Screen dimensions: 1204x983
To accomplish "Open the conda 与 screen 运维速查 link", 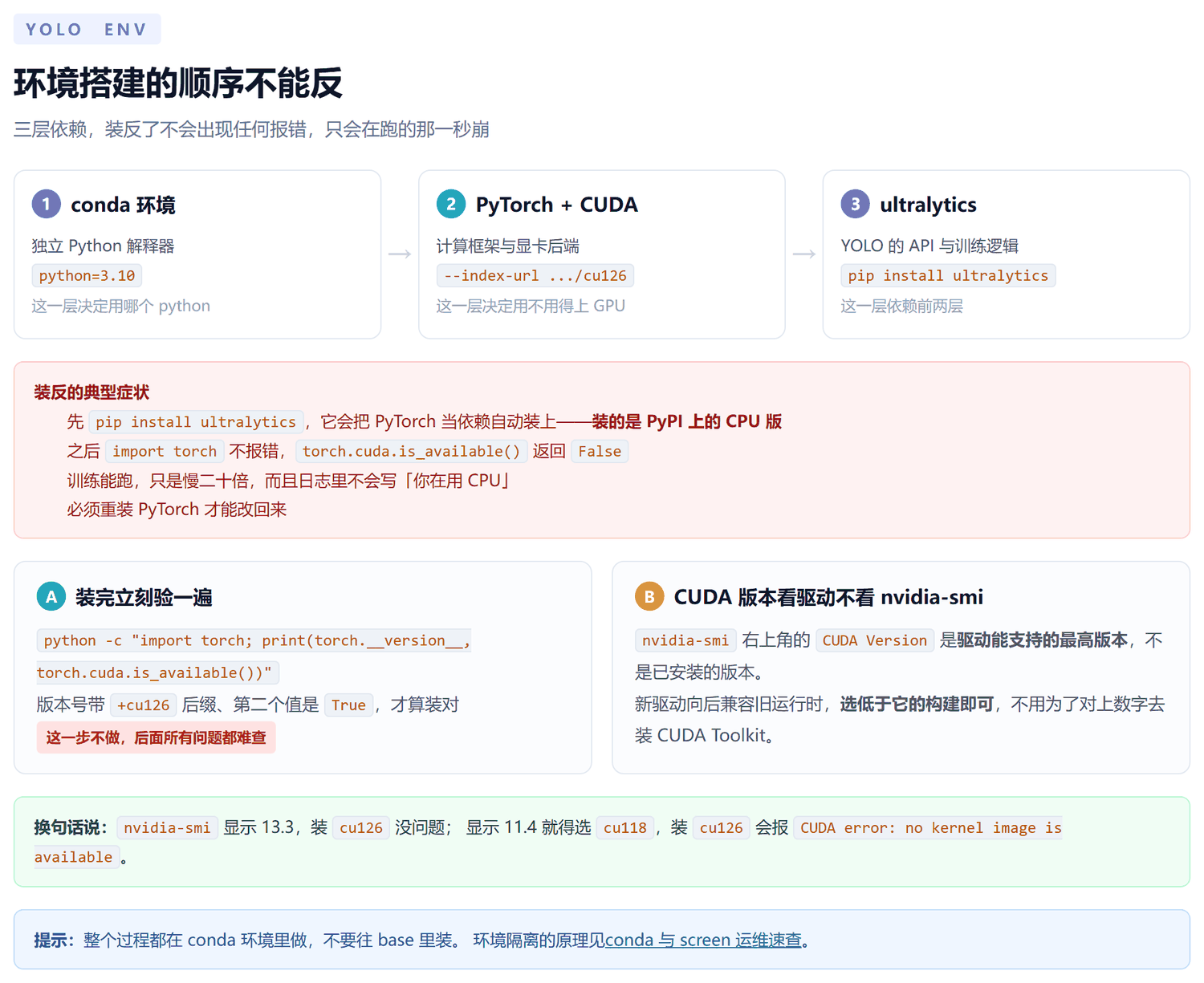I will 703,940.
